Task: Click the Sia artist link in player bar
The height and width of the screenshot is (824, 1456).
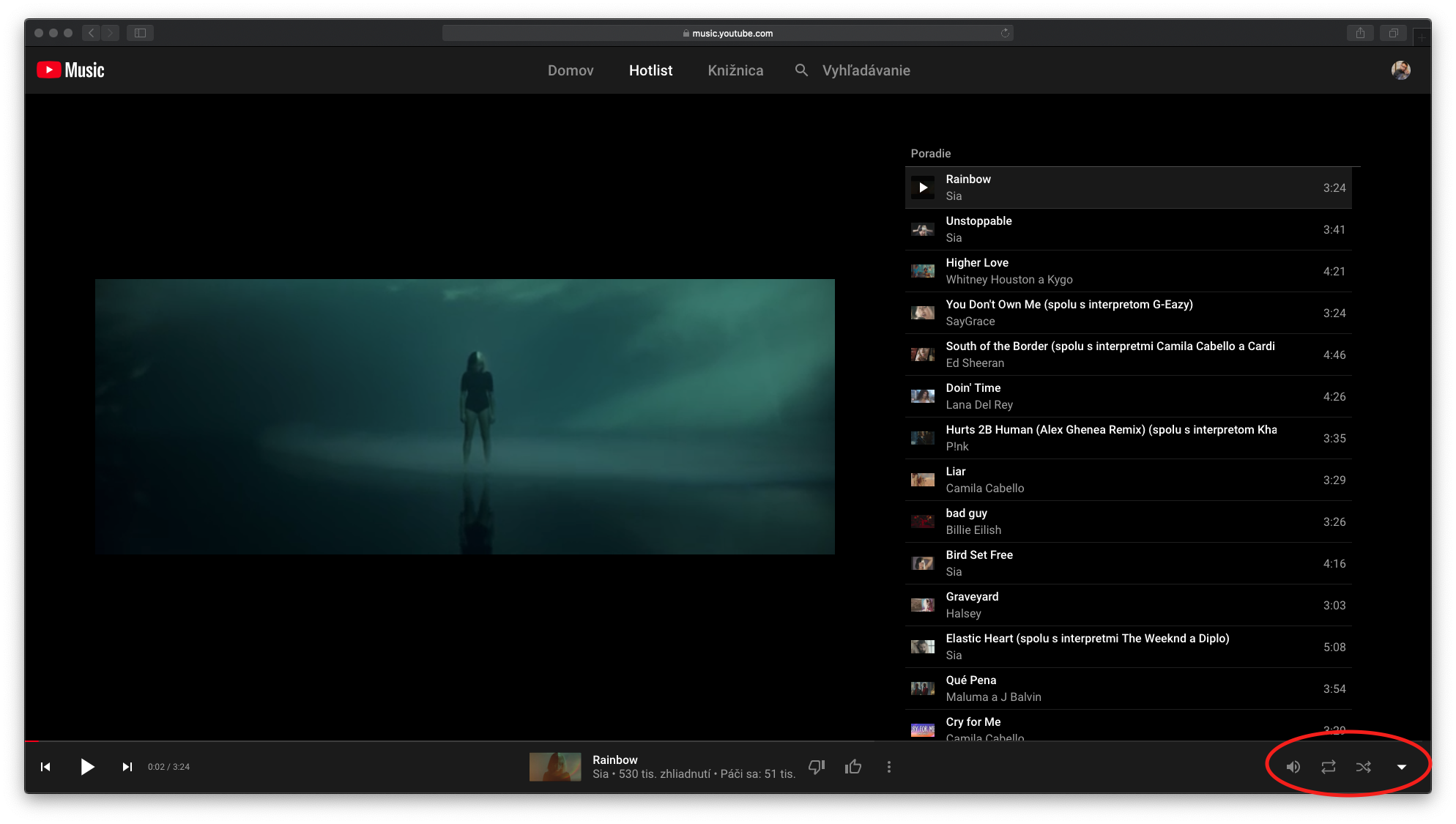Action: [x=600, y=774]
